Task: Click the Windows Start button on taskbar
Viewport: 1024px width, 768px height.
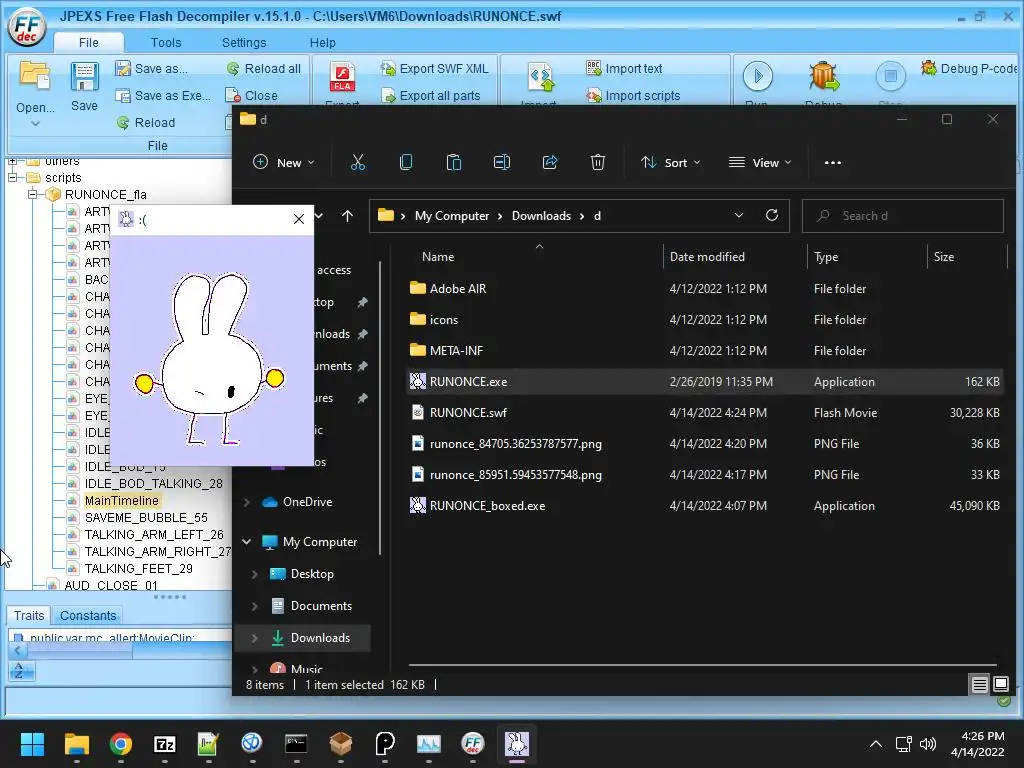Action: pyautogui.click(x=32, y=743)
